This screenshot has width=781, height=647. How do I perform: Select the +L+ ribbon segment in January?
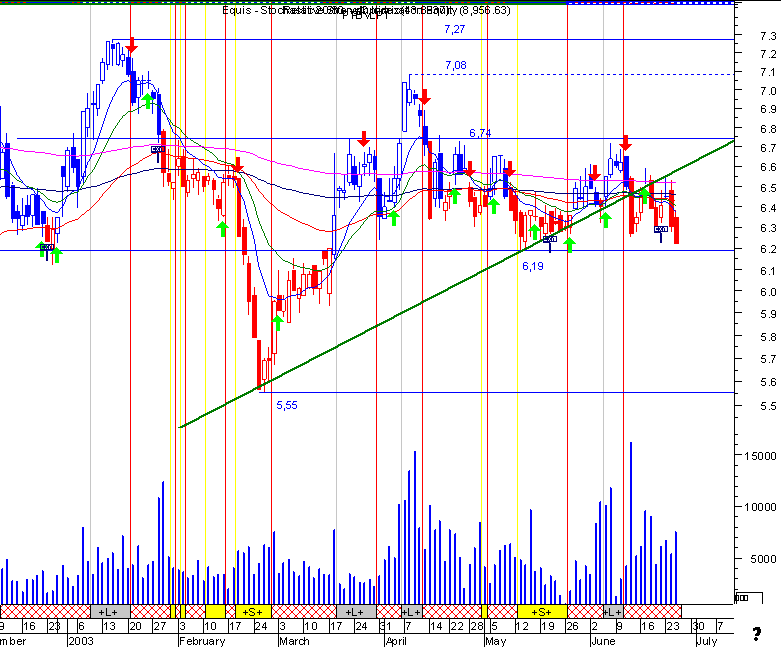click(x=111, y=612)
